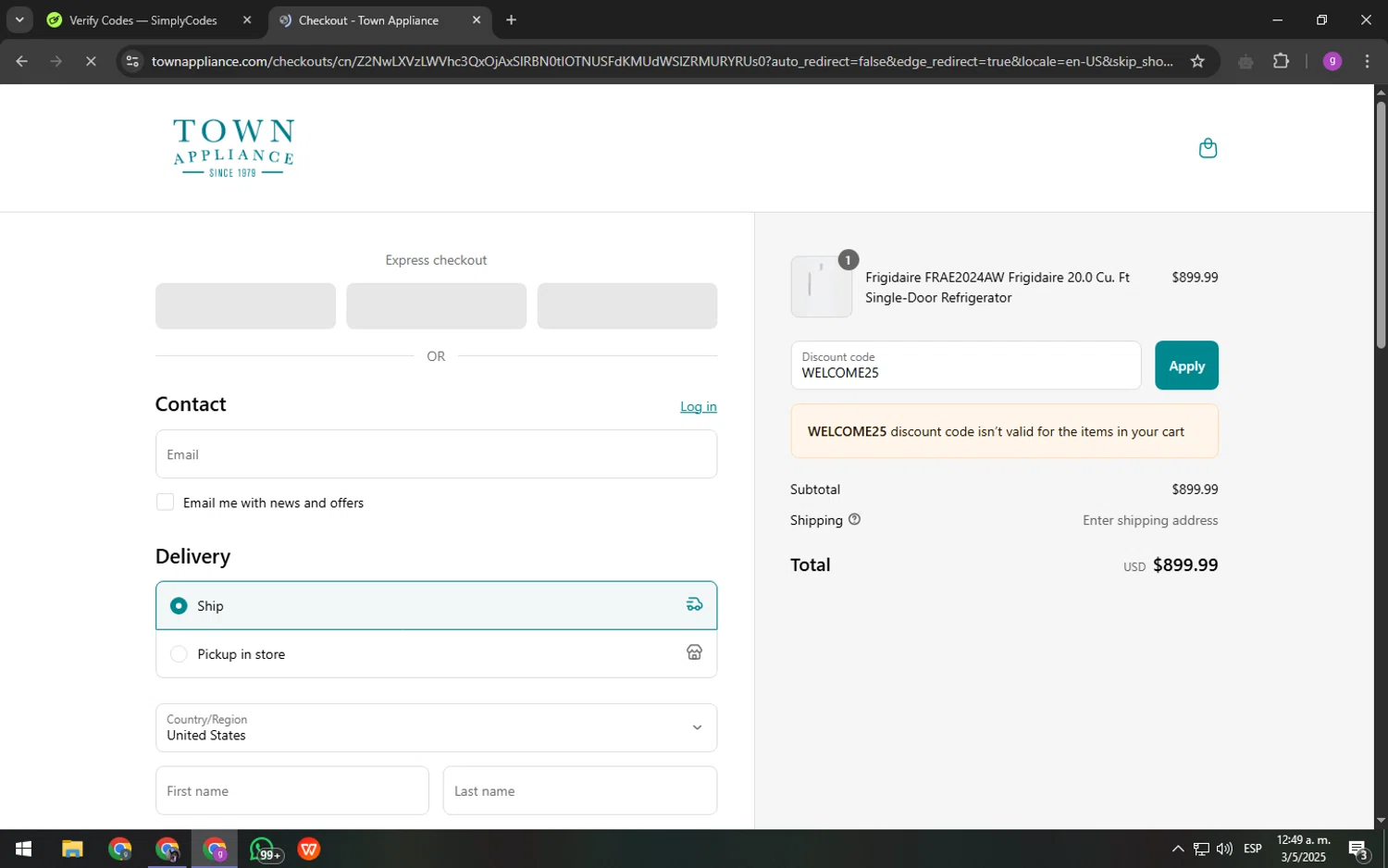Image resolution: width=1388 pixels, height=868 pixels.
Task: Close the Verify Codes SimplyCodes tab
Action: (x=246, y=19)
